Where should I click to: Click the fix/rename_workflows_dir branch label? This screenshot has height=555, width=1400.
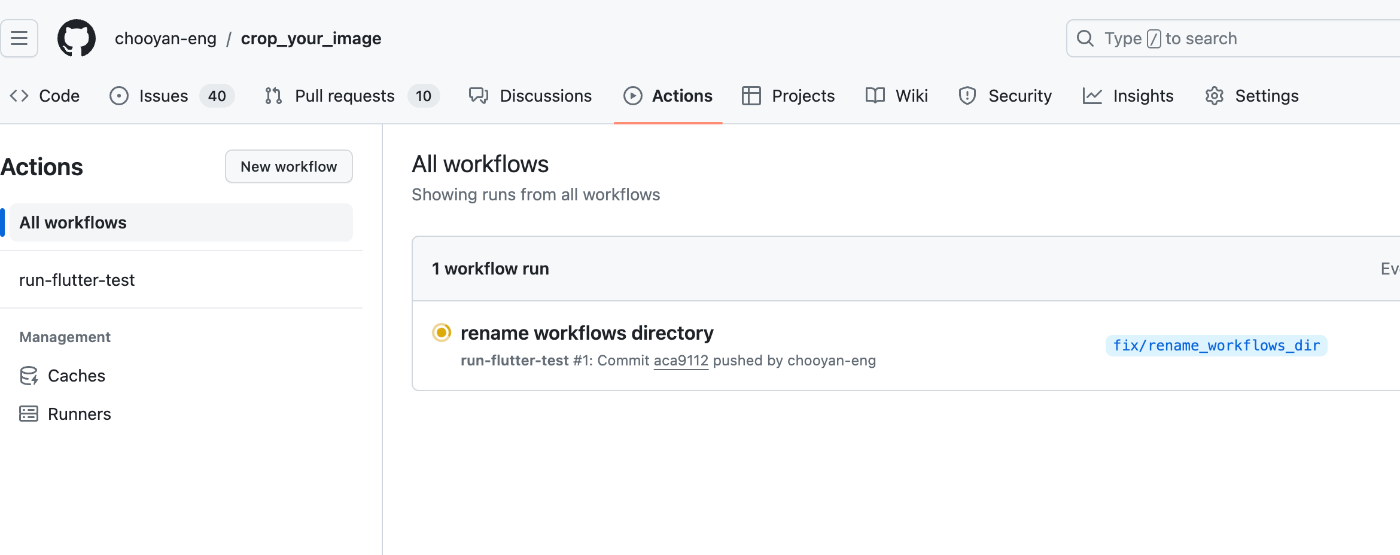(x=1216, y=346)
